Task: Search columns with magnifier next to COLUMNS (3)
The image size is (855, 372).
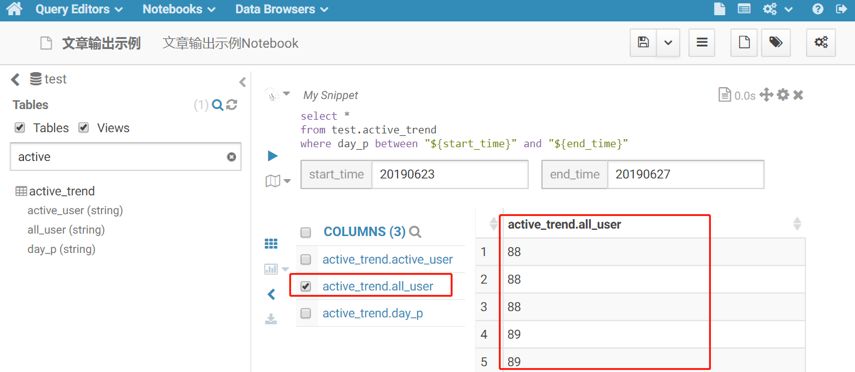Action: 415,232
